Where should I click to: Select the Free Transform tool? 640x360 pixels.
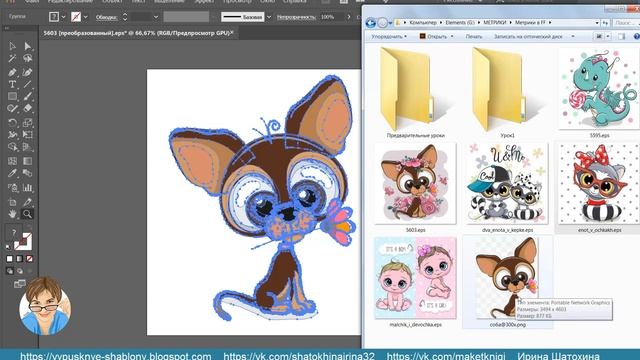pos(27,134)
